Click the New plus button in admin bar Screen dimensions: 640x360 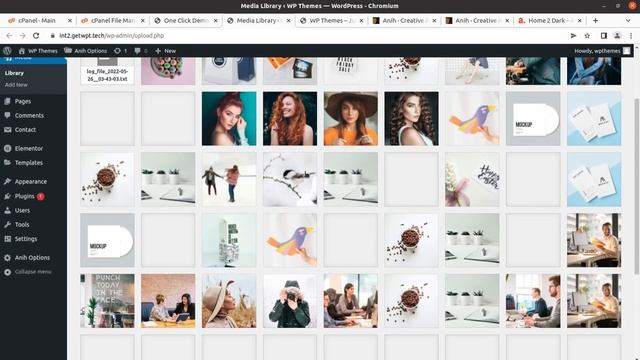165,51
